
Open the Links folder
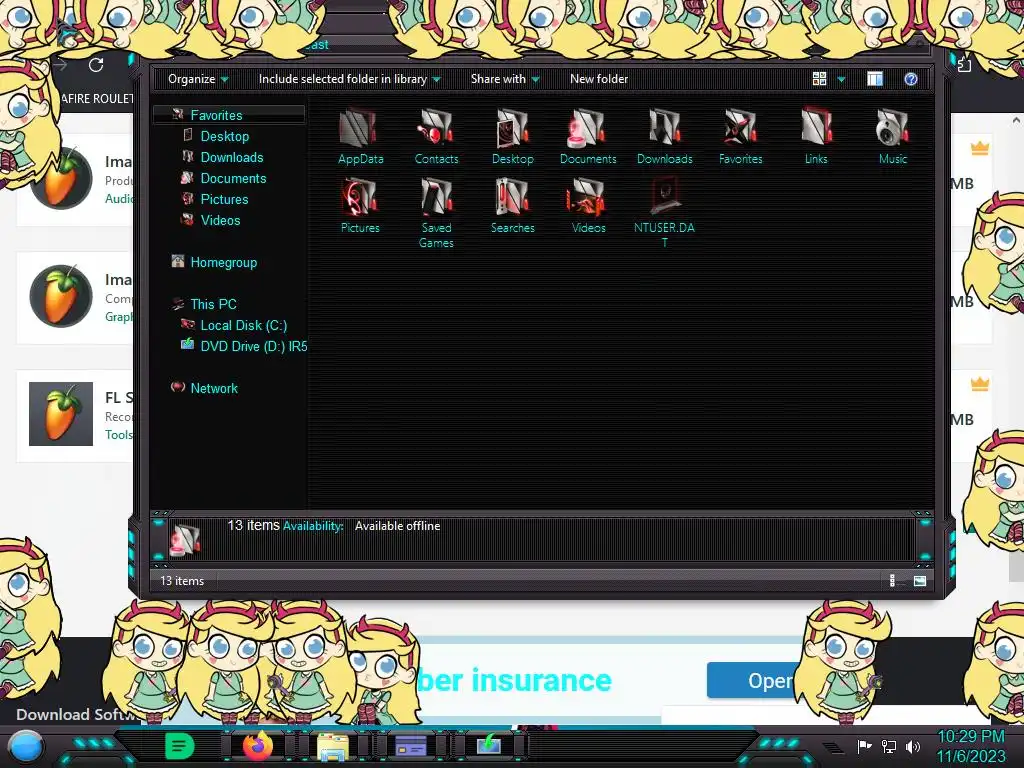click(816, 136)
